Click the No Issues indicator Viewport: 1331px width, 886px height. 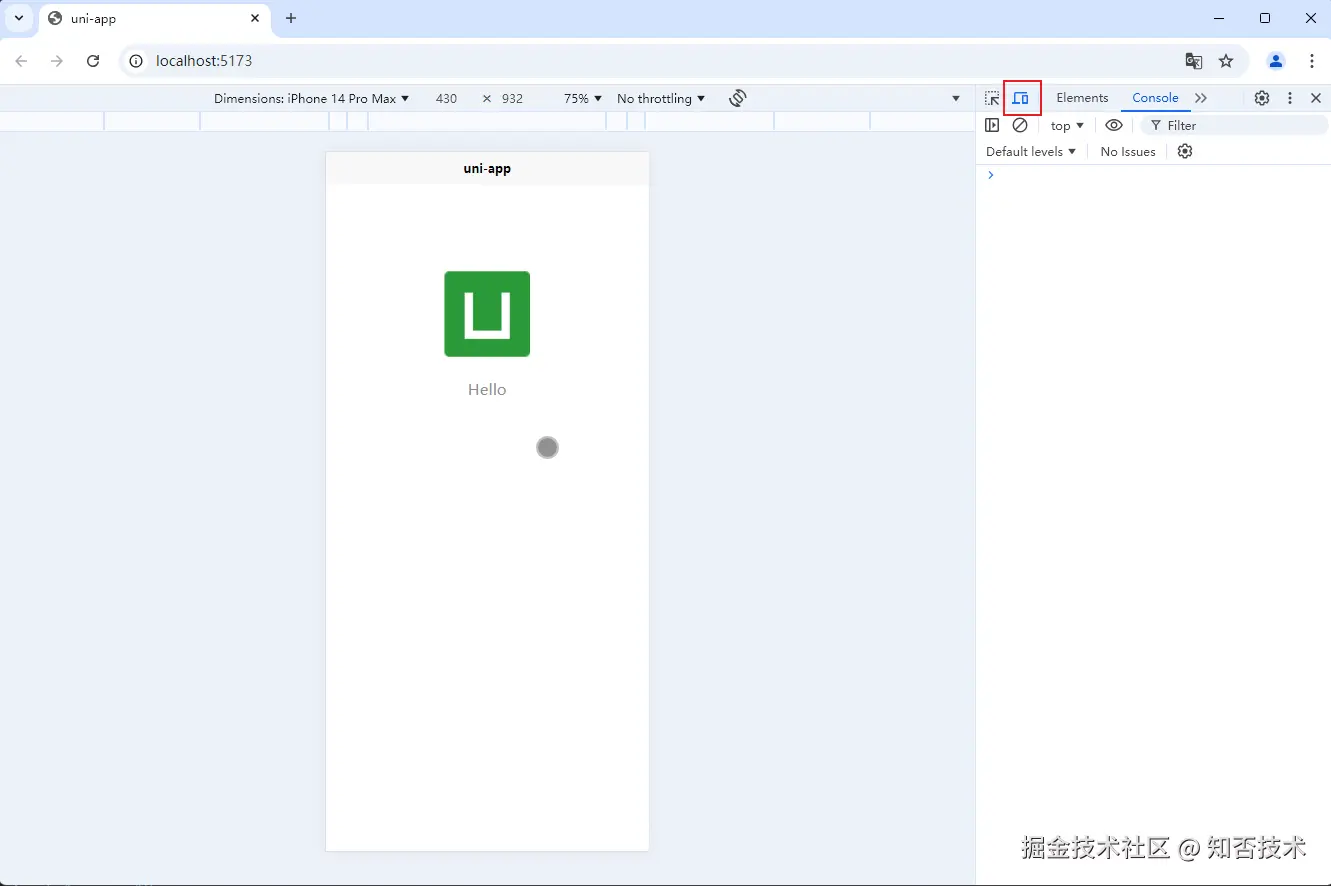coord(1128,152)
